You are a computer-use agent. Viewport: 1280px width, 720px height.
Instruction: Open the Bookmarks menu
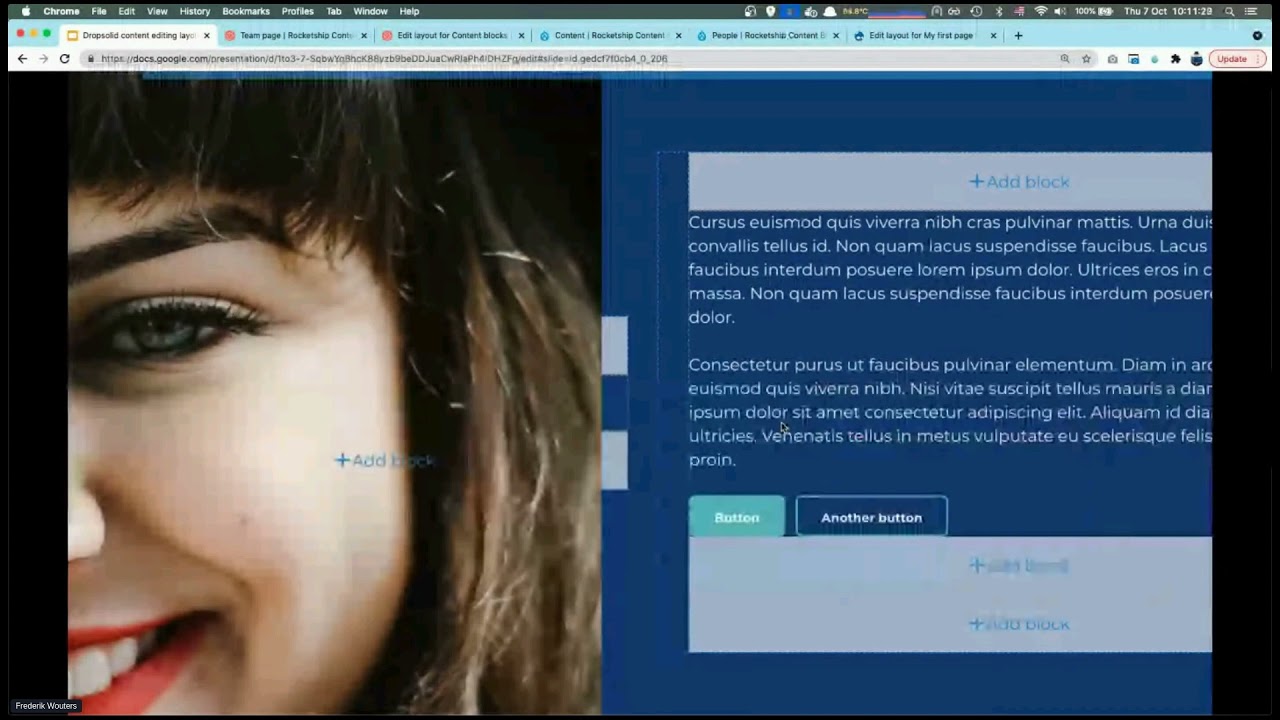click(246, 11)
